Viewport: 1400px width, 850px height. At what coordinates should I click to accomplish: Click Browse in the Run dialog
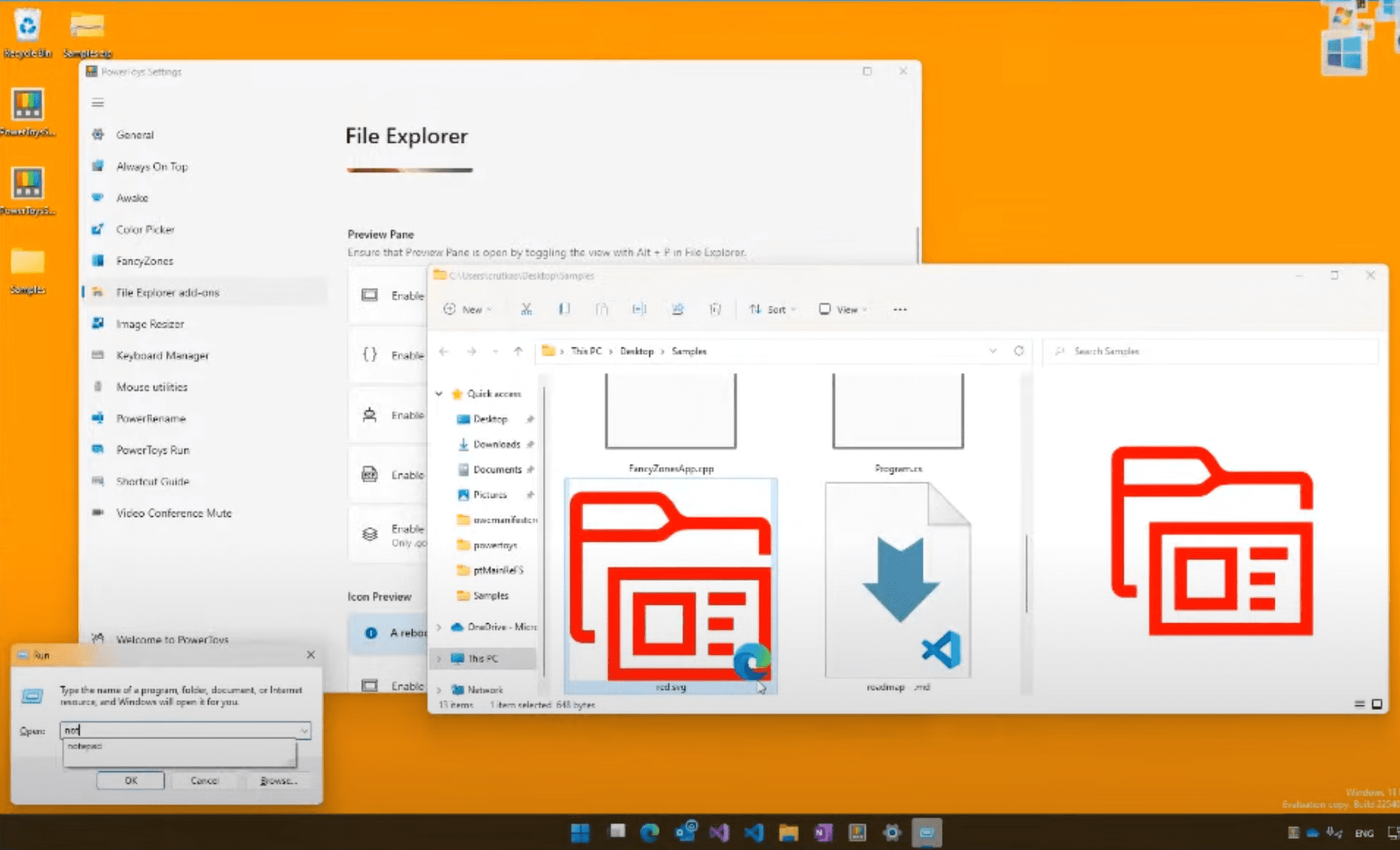(278, 780)
